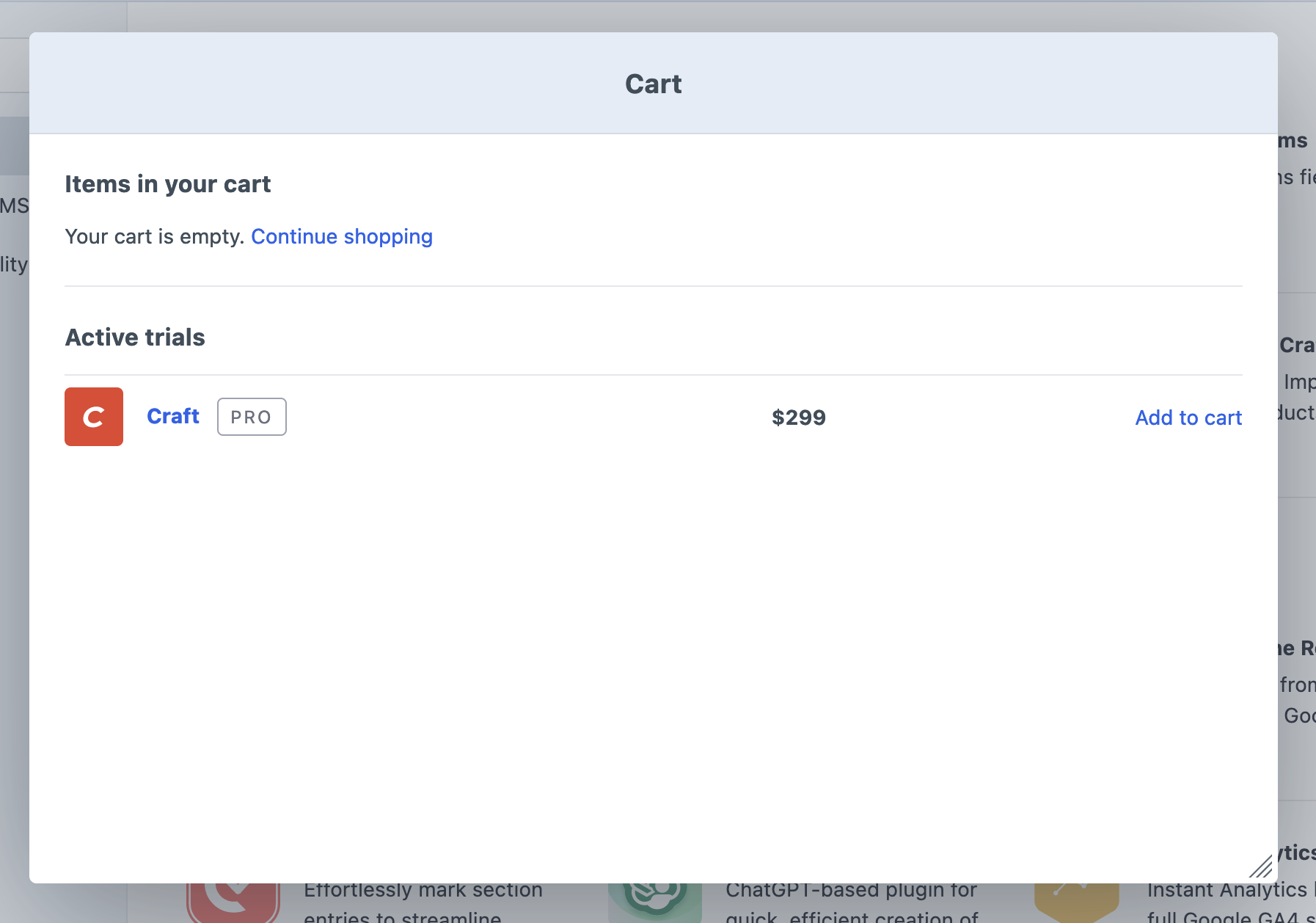The image size is (1316, 923).
Task: Open the Craft plugin name link
Action: [173, 416]
